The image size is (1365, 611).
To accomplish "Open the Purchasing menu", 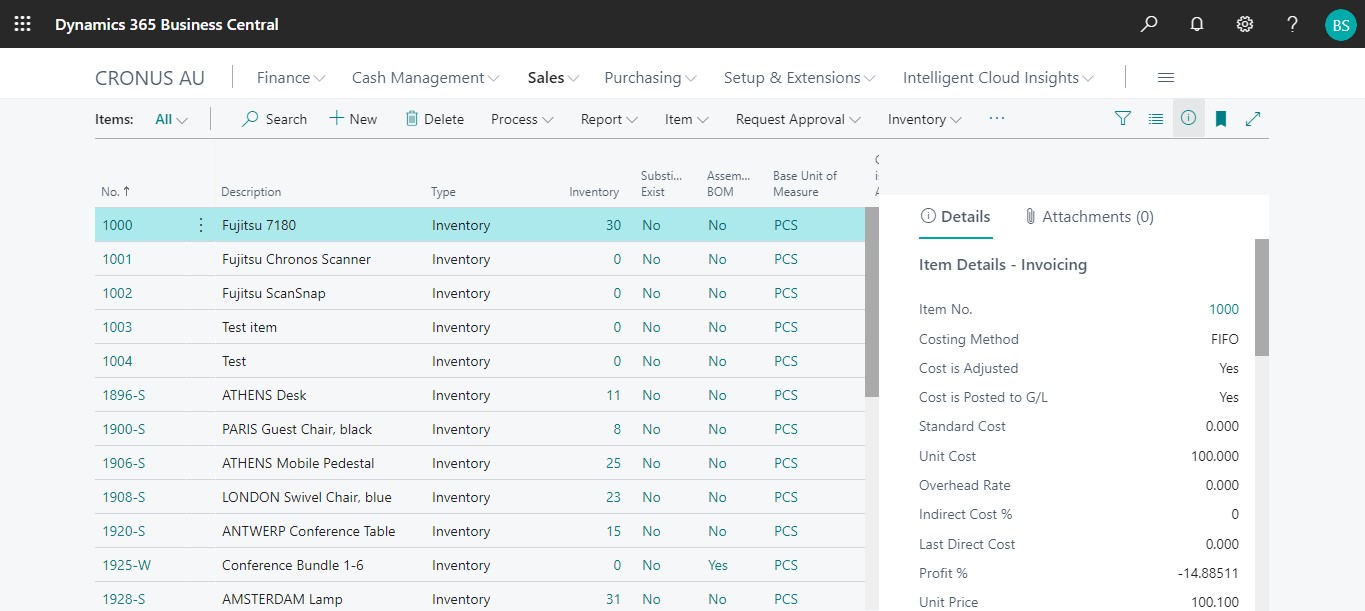I will 650,78.
